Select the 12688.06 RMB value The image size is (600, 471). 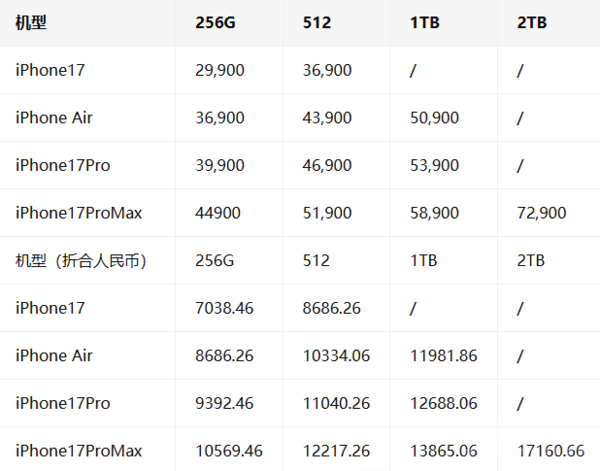tap(444, 403)
